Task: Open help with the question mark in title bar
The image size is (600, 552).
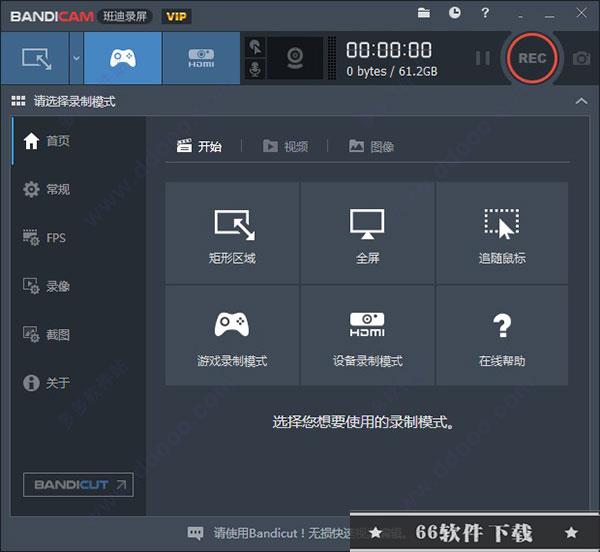Action: (485, 13)
